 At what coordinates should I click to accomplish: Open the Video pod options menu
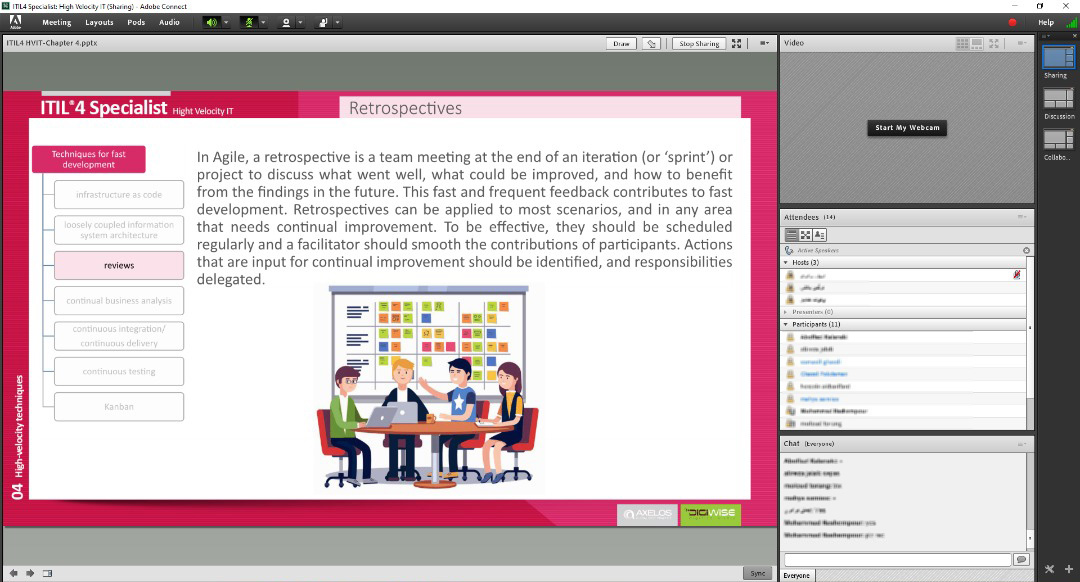1022,43
